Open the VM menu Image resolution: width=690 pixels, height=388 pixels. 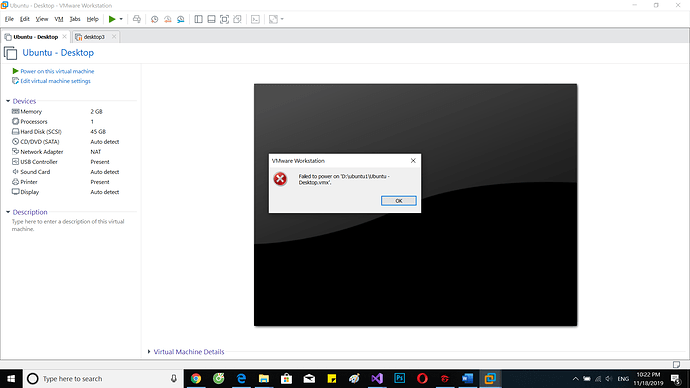59,19
